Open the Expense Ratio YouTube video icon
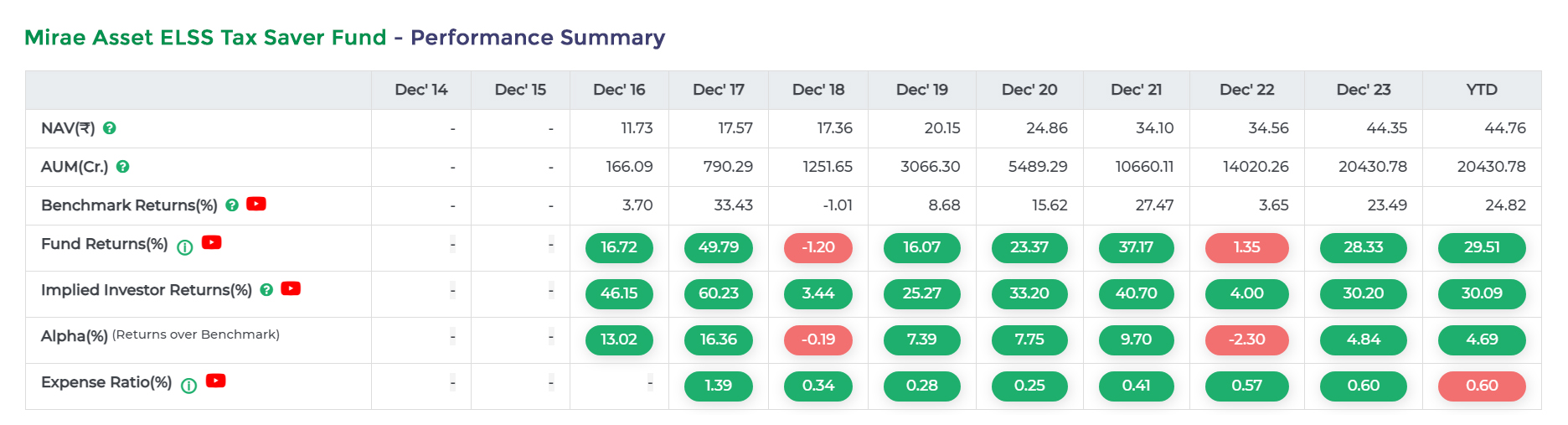This screenshot has height=425, width=1568. pyautogui.click(x=216, y=381)
